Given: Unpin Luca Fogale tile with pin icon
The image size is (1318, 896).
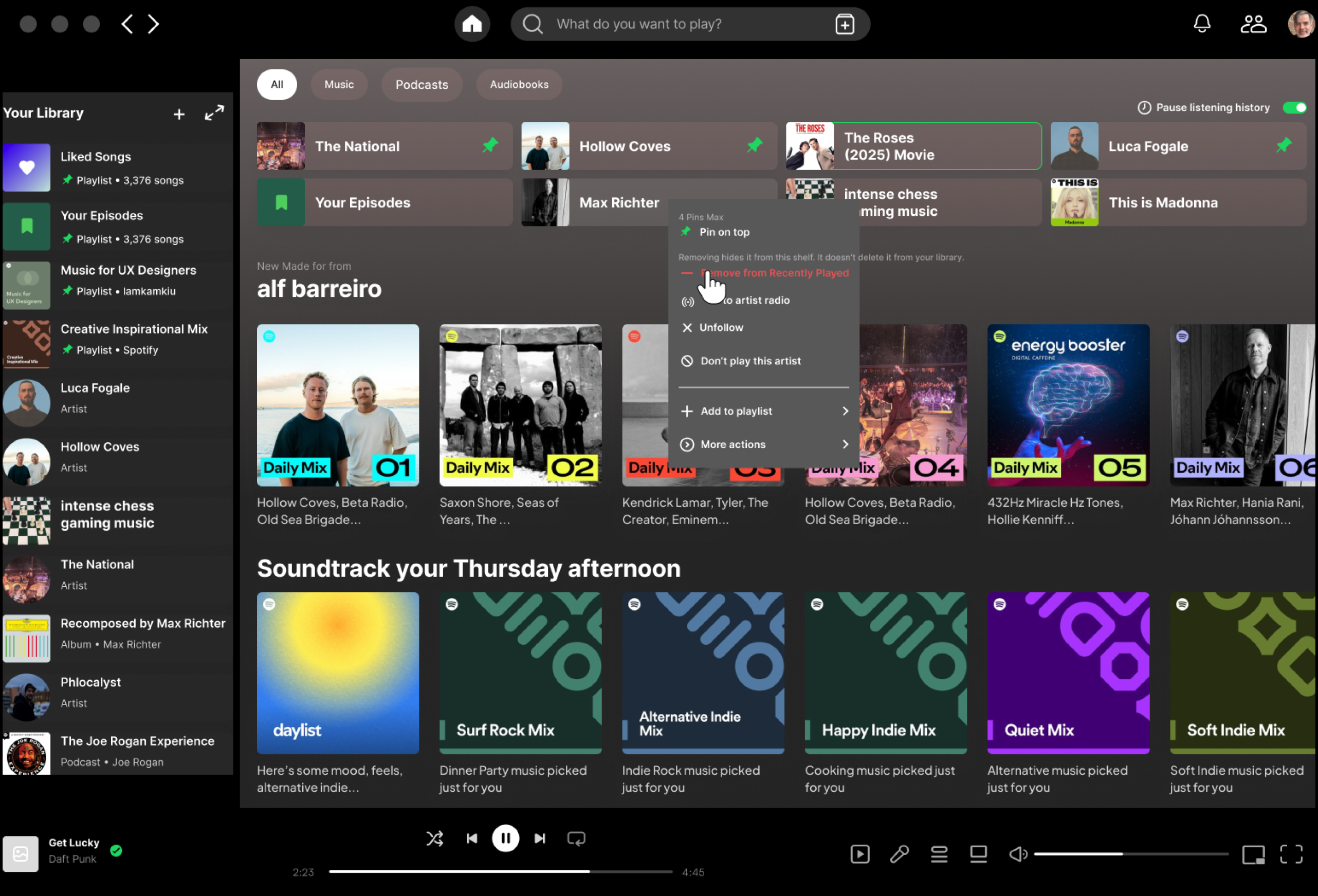Looking at the screenshot, I should 1284,145.
